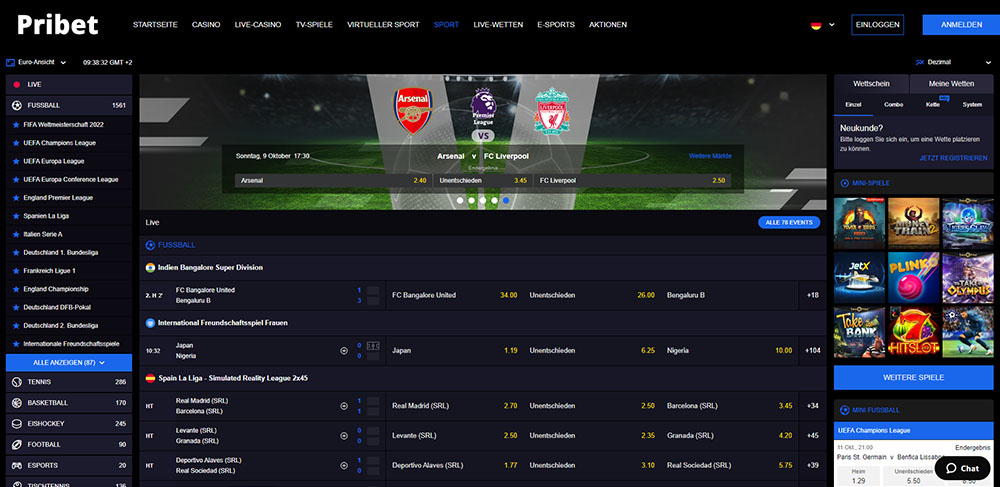
Task: Open the Chat widget
Action: (x=962, y=468)
